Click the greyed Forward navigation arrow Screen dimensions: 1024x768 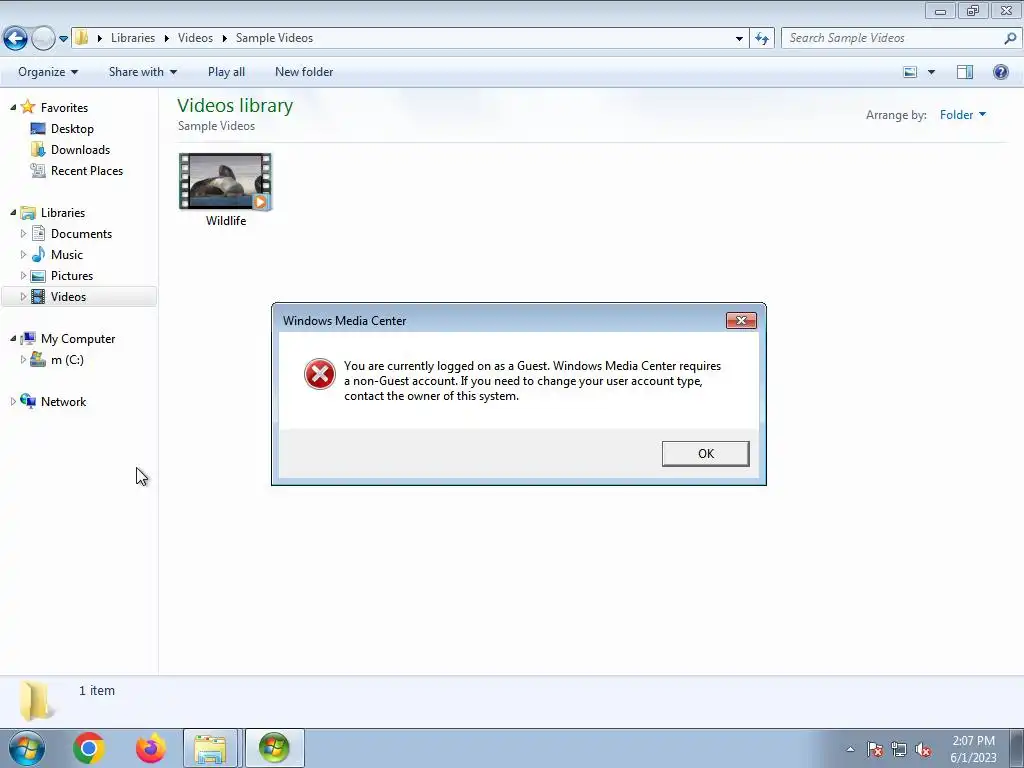[43, 39]
